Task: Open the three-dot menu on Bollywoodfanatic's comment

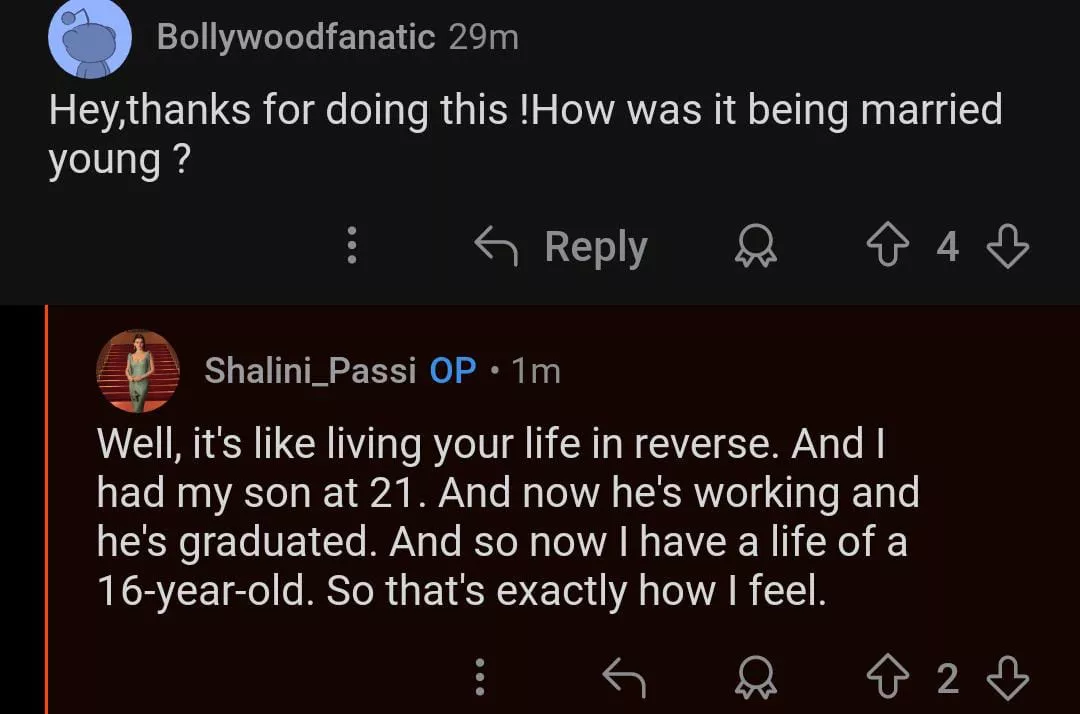Action: (351, 246)
